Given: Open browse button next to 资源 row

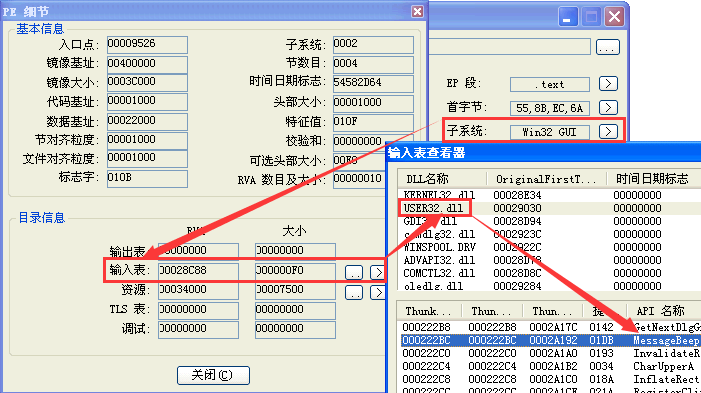Looking at the screenshot, I should click(354, 292).
